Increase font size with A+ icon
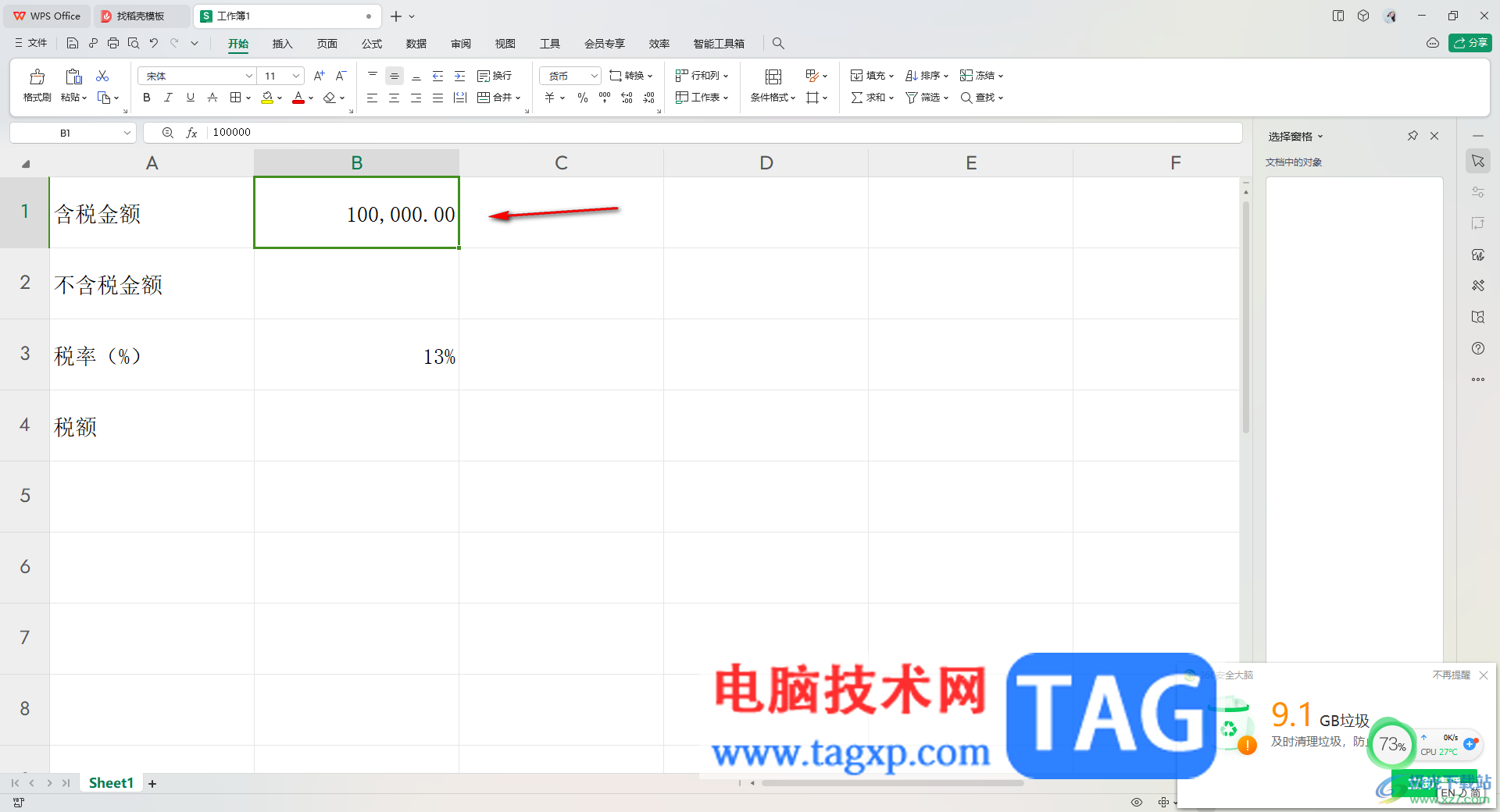The height and width of the screenshot is (812, 1500). [319, 76]
